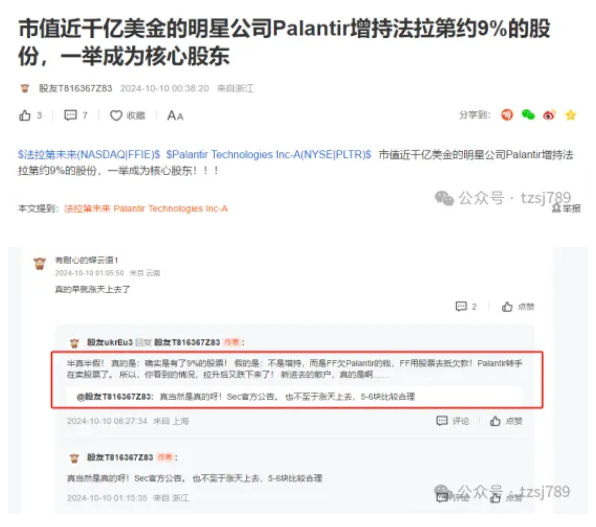The height and width of the screenshot is (527, 596).
Task: Reply via 评论 under 上海 comment
Action: (453, 421)
